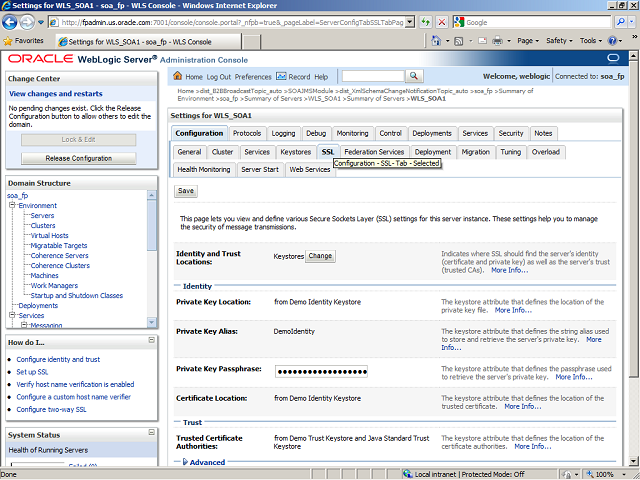Click the Home icon in the console toolbar
The width and height of the screenshot is (640, 480).
[178, 77]
